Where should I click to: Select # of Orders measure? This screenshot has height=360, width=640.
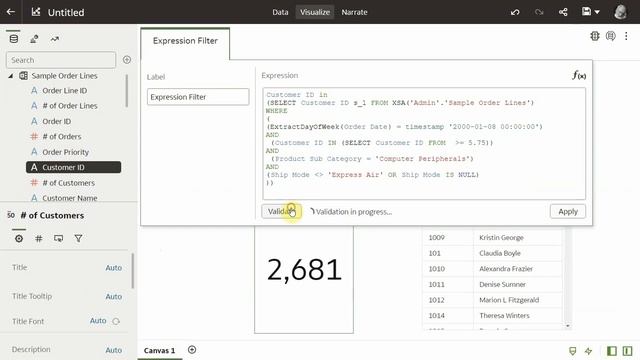click(x=62, y=136)
